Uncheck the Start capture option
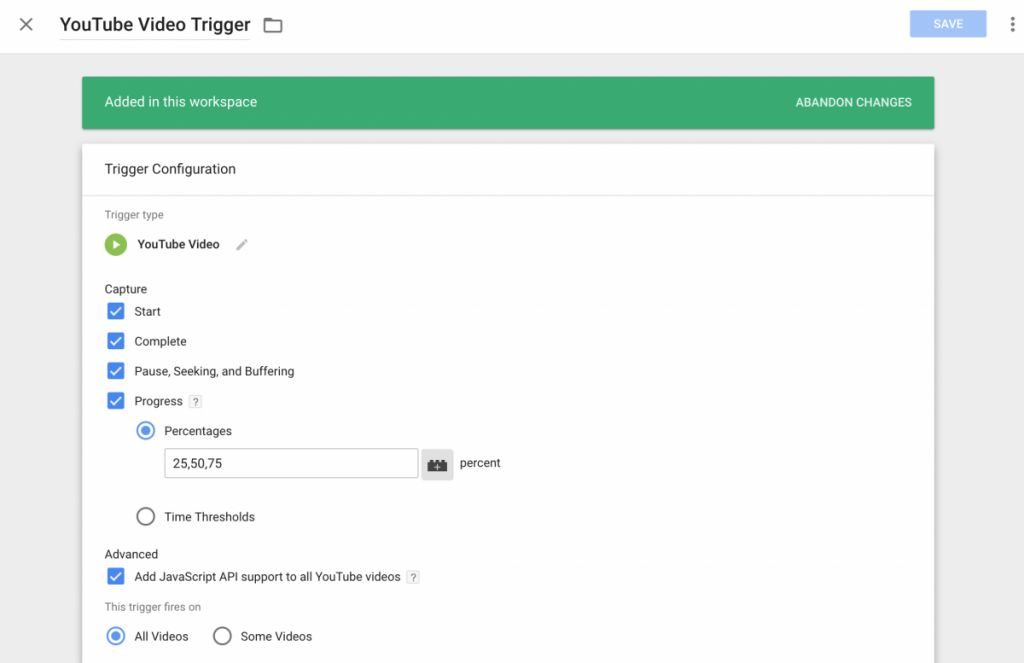 click(115, 311)
